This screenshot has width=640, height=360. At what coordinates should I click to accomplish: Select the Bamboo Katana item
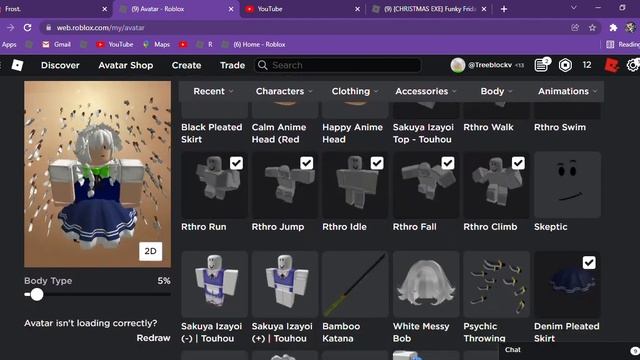coord(355,284)
